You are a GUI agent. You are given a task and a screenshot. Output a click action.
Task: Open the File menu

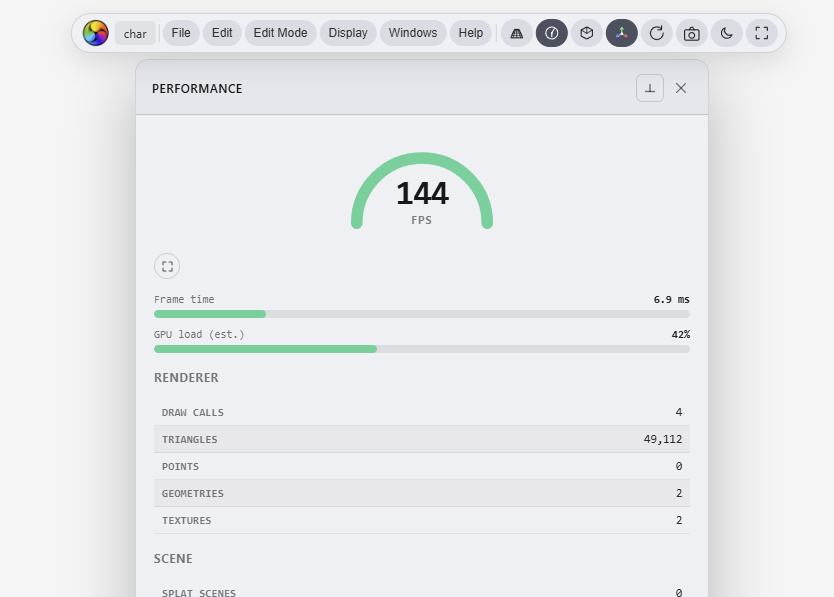pyautogui.click(x=181, y=33)
